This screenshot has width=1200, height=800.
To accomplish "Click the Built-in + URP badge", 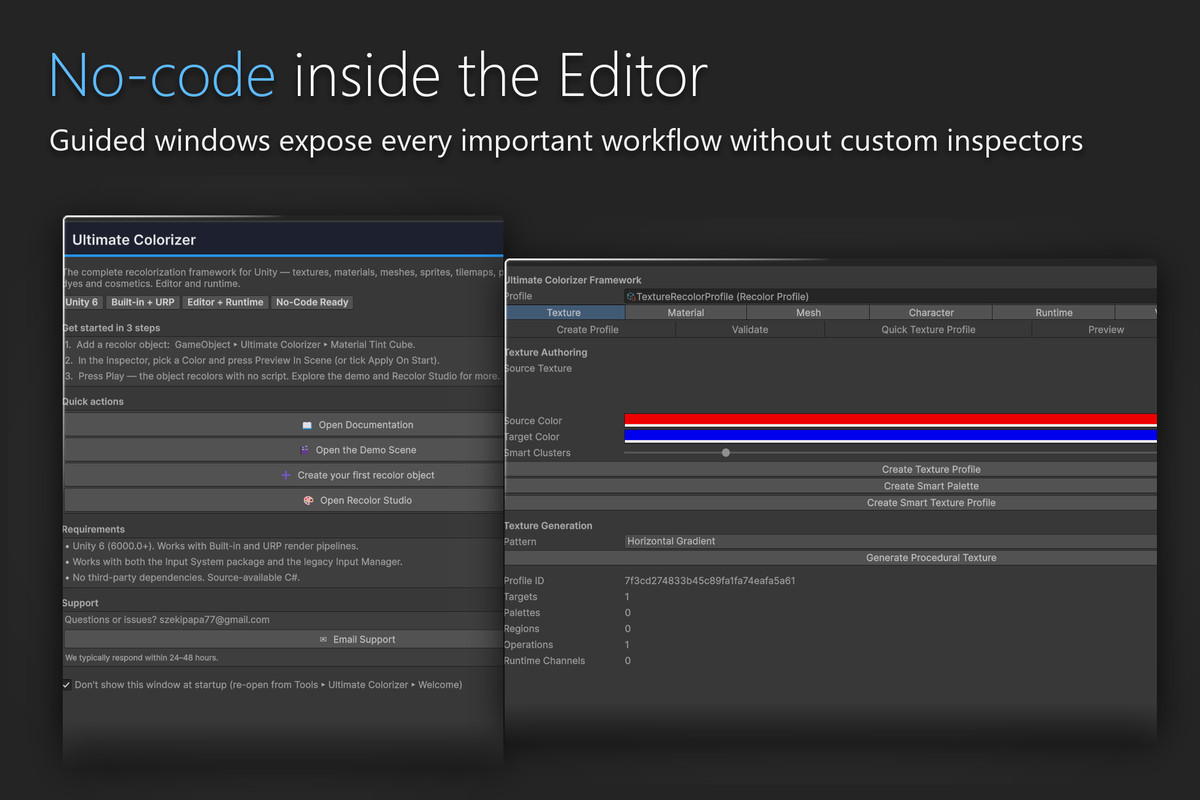I will [143, 302].
